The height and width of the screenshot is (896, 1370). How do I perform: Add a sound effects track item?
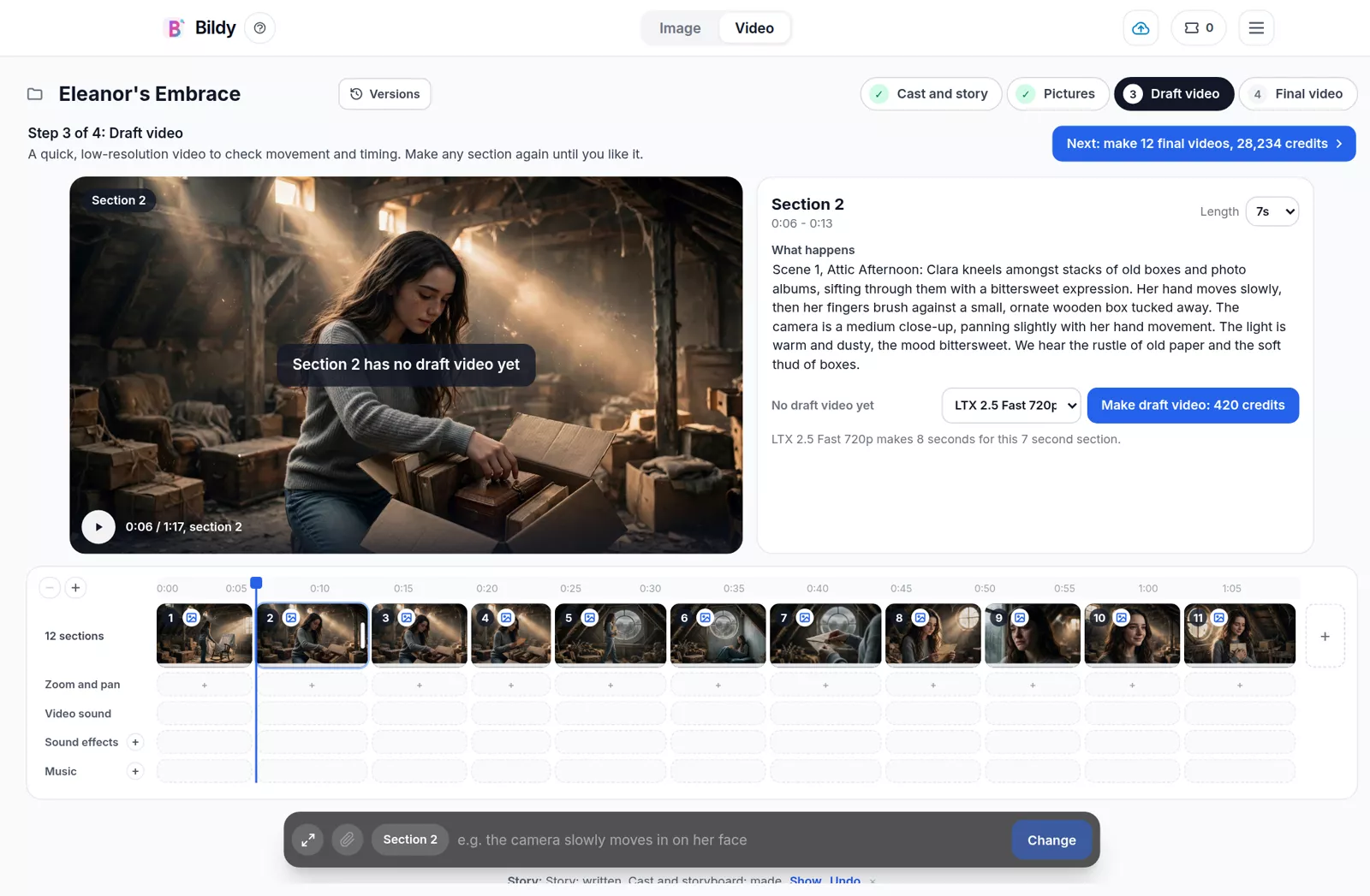(x=135, y=743)
